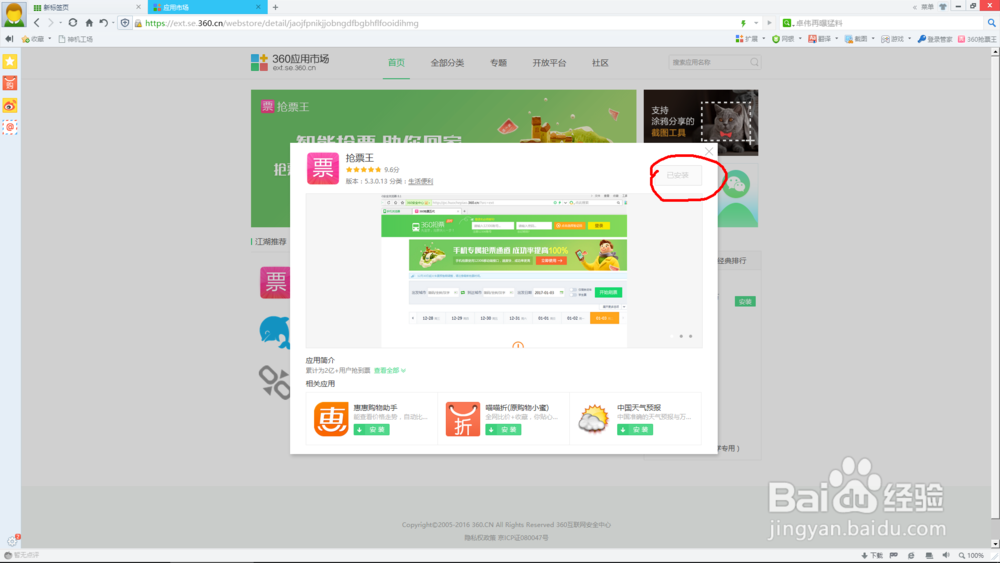Open the settings gear at sidebar bottom
The width and height of the screenshot is (1000, 563).
12,541
